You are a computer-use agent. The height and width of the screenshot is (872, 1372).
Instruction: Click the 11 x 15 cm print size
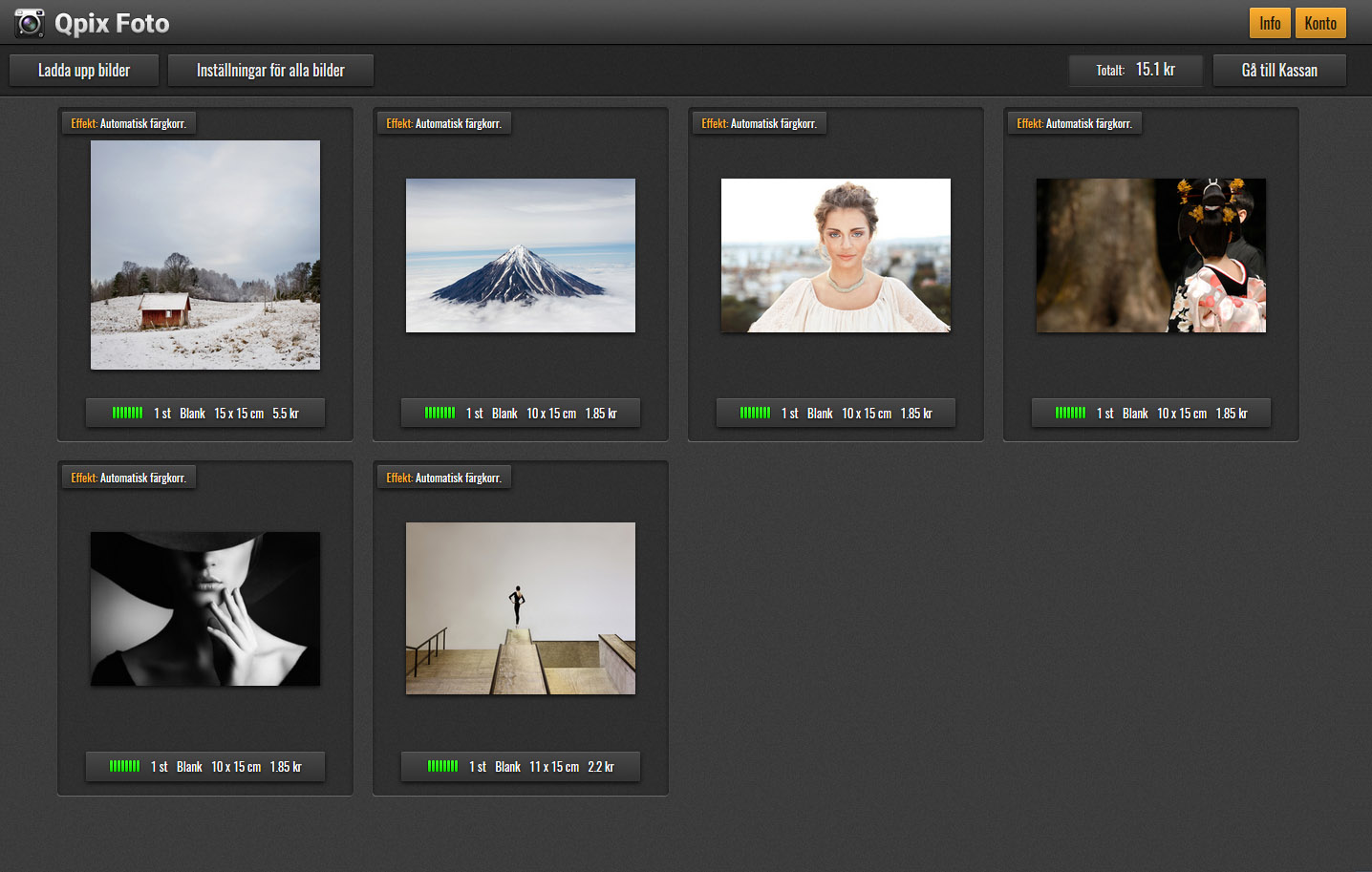coord(554,767)
